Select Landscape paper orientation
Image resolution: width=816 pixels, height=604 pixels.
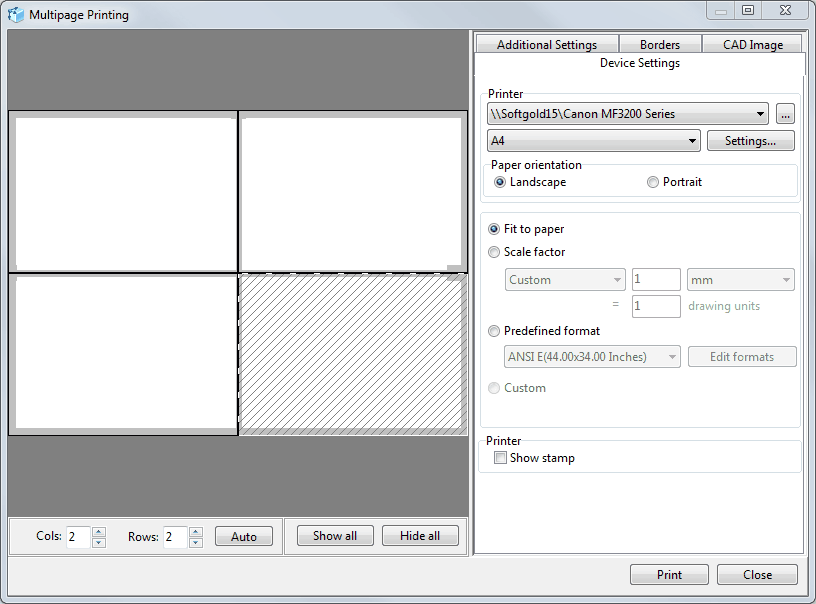[x=499, y=182]
